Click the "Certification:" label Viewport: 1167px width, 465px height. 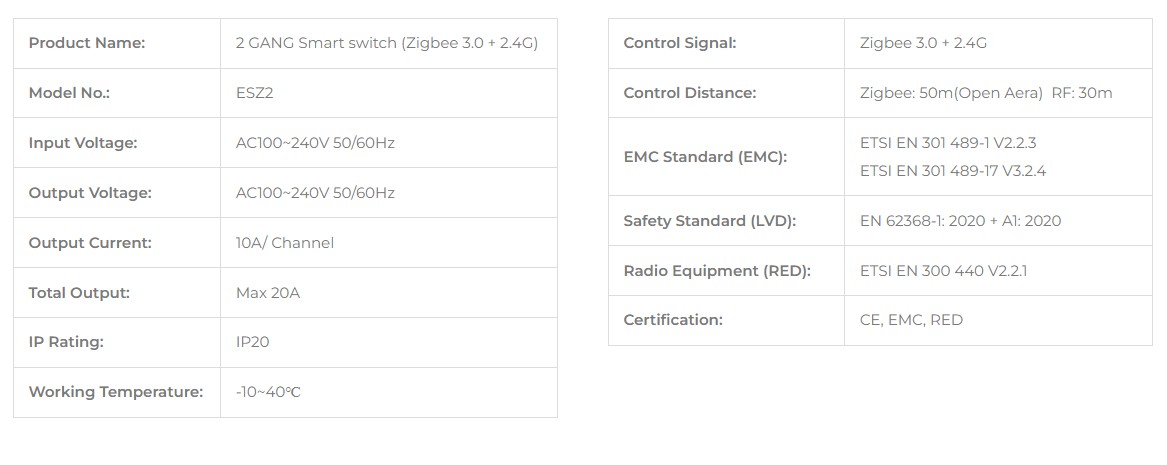[x=672, y=320]
